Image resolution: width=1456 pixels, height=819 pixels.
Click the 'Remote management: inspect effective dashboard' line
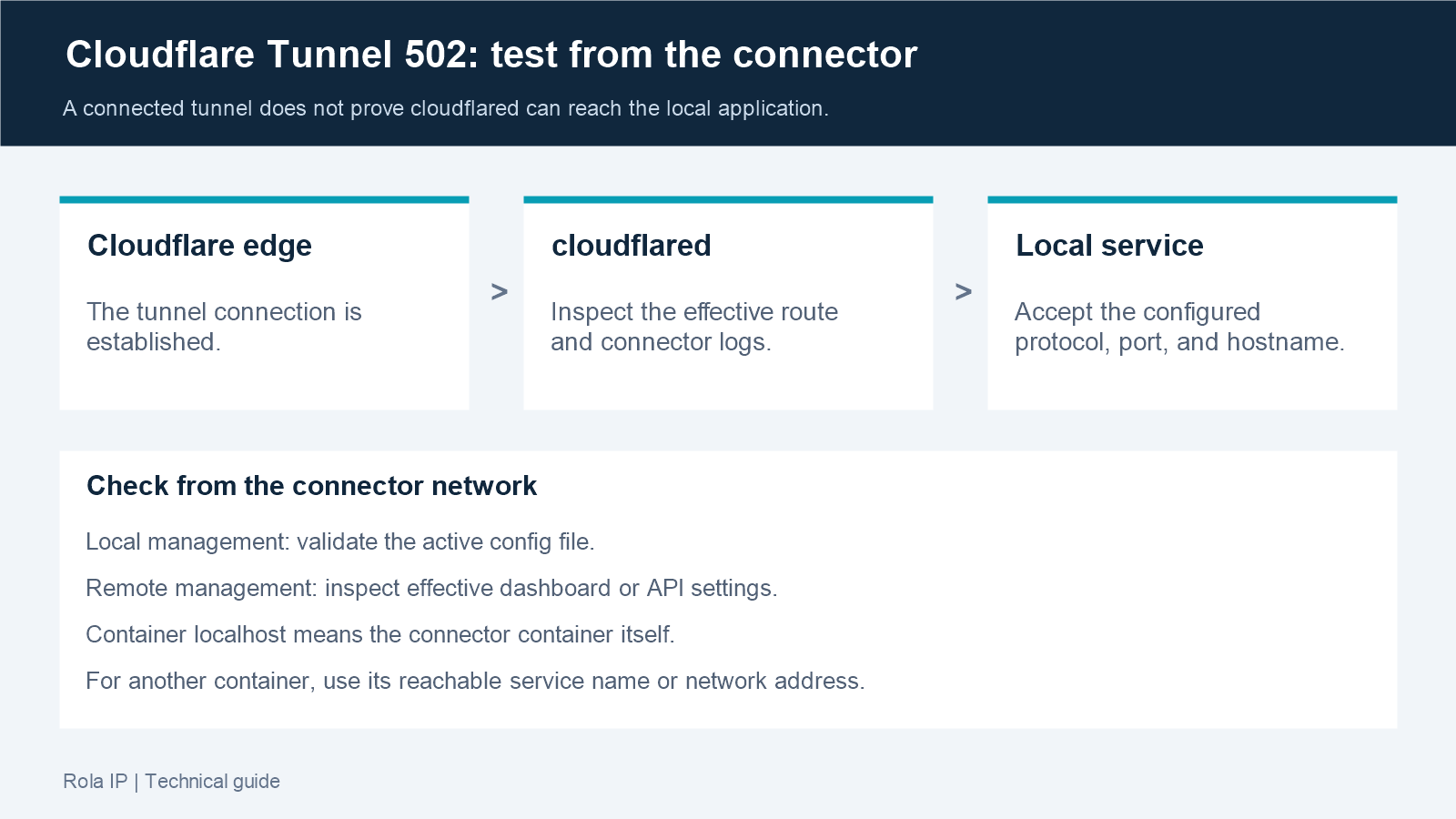(431, 589)
